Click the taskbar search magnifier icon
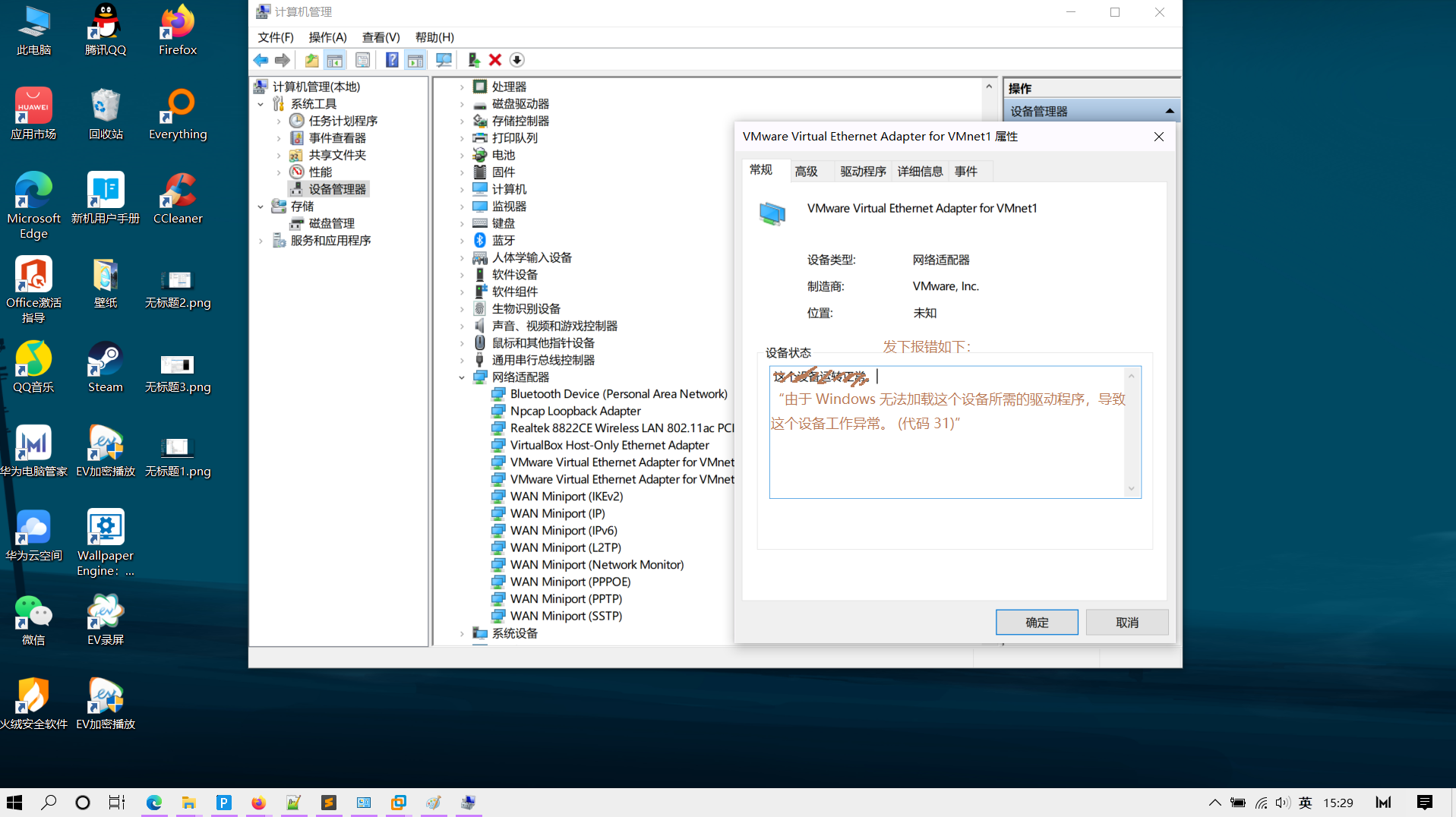 [x=49, y=803]
